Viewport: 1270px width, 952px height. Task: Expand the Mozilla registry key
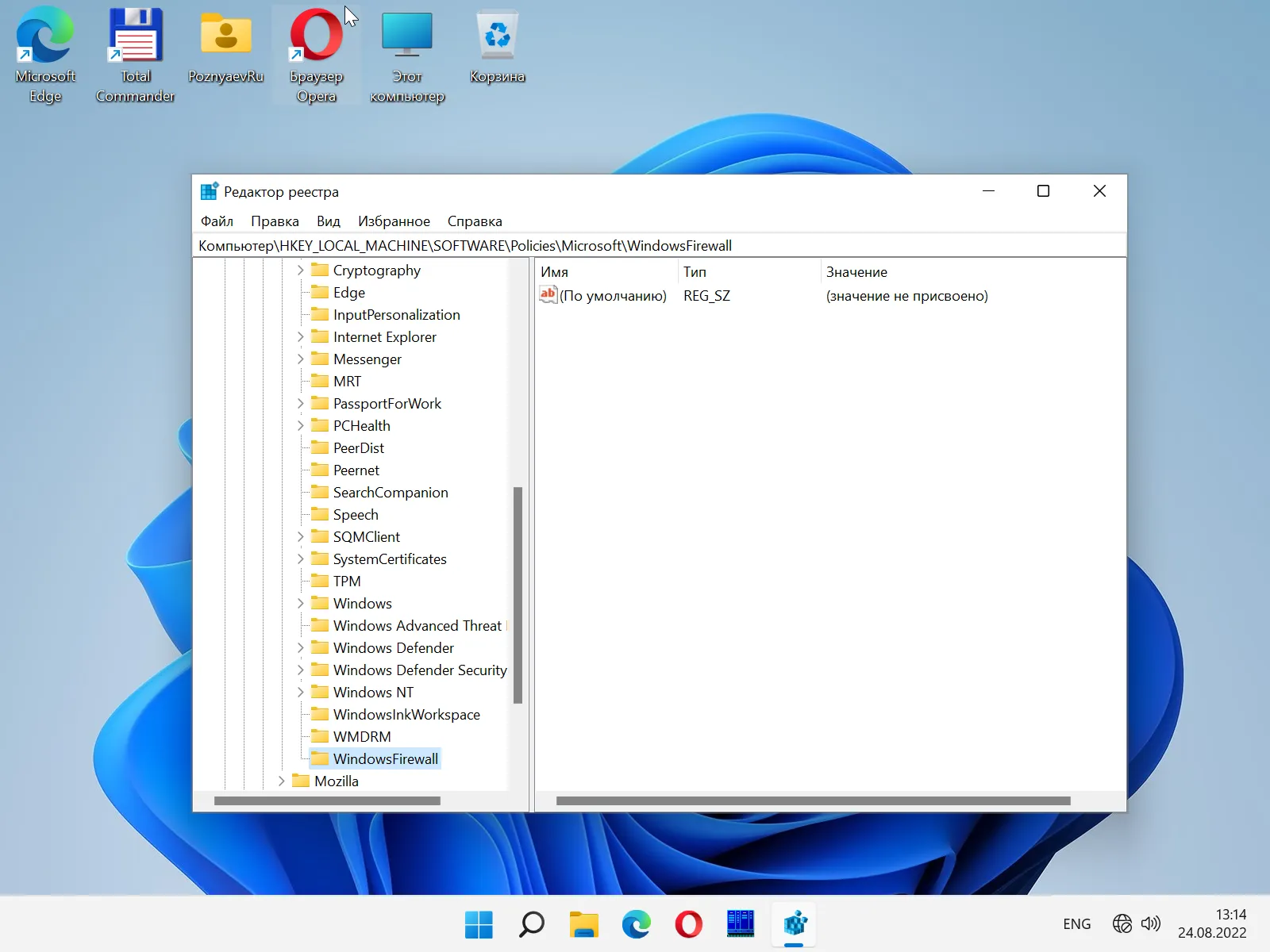click(x=281, y=781)
